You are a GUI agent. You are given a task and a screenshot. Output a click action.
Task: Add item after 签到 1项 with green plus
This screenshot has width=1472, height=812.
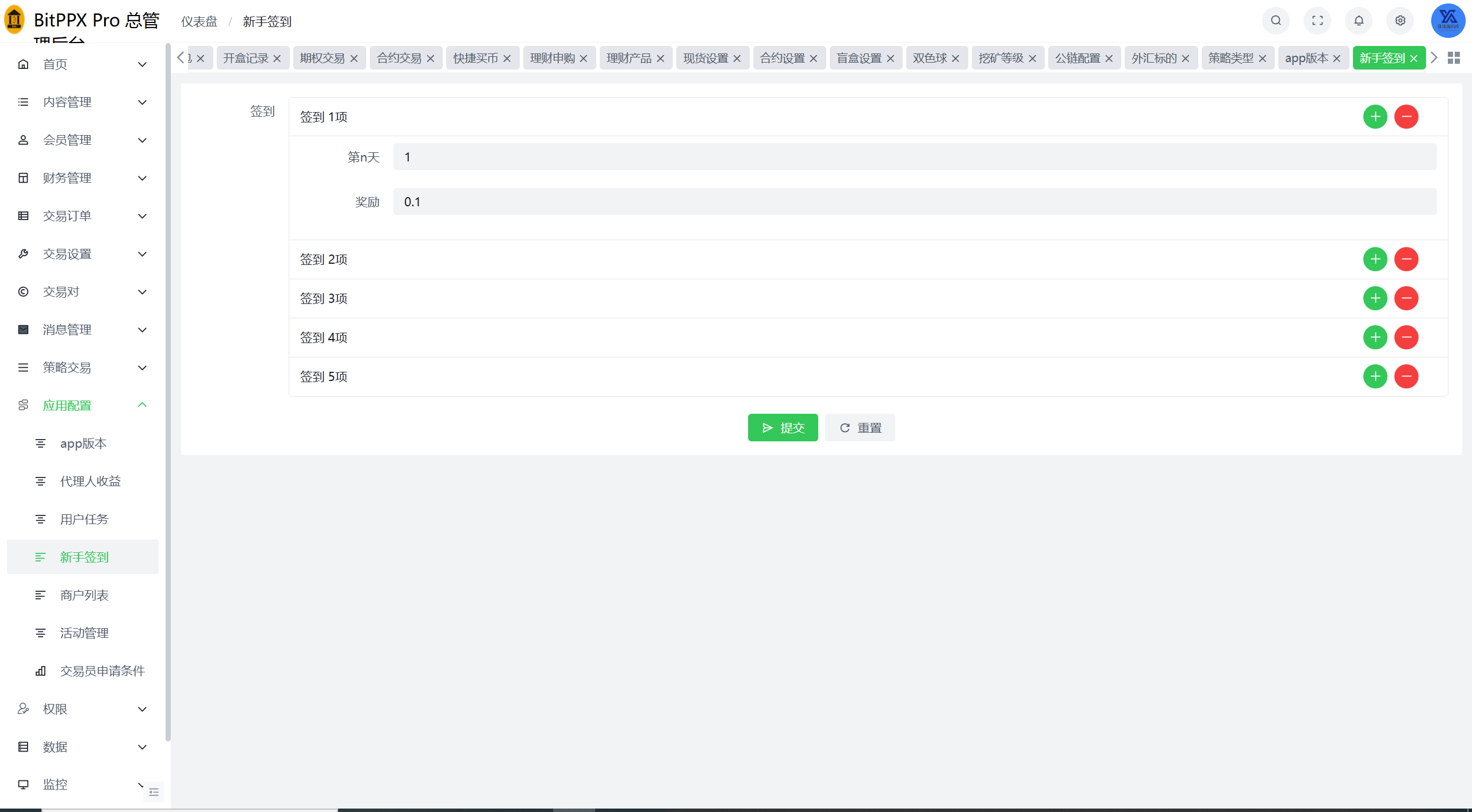coord(1375,117)
